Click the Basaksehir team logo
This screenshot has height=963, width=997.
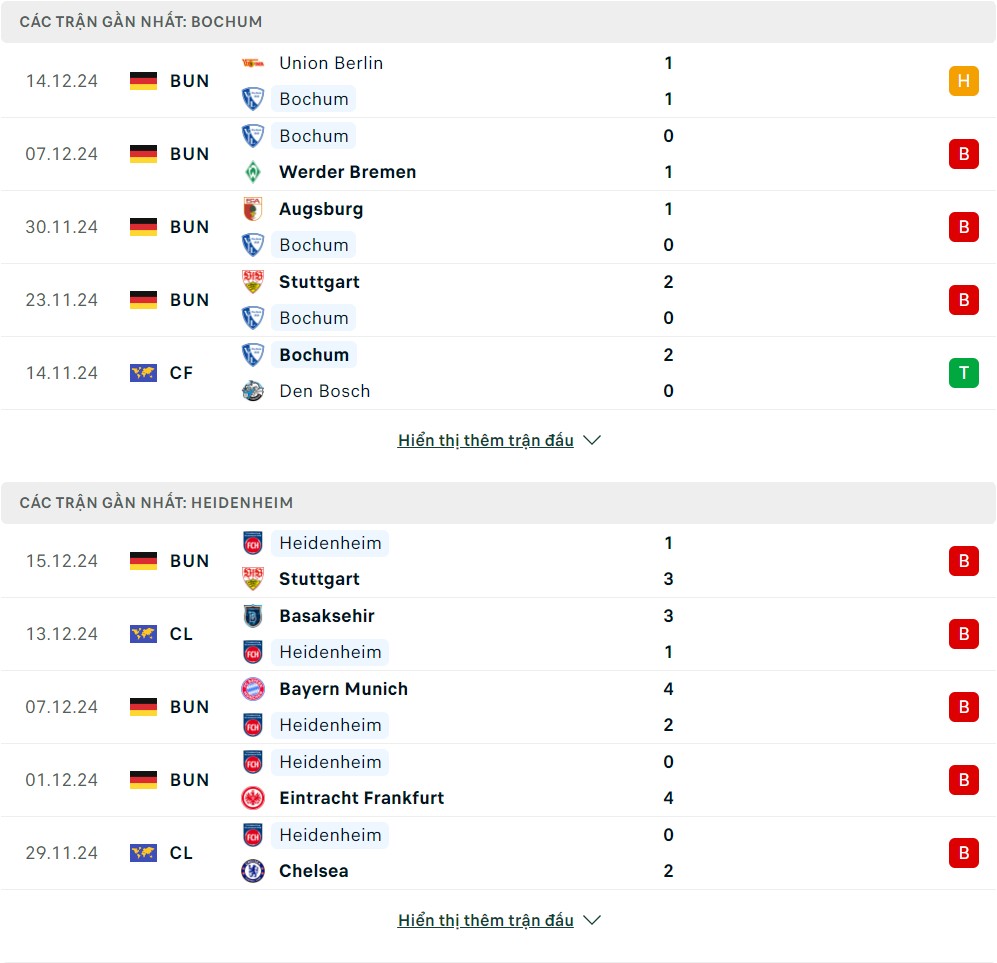click(253, 616)
